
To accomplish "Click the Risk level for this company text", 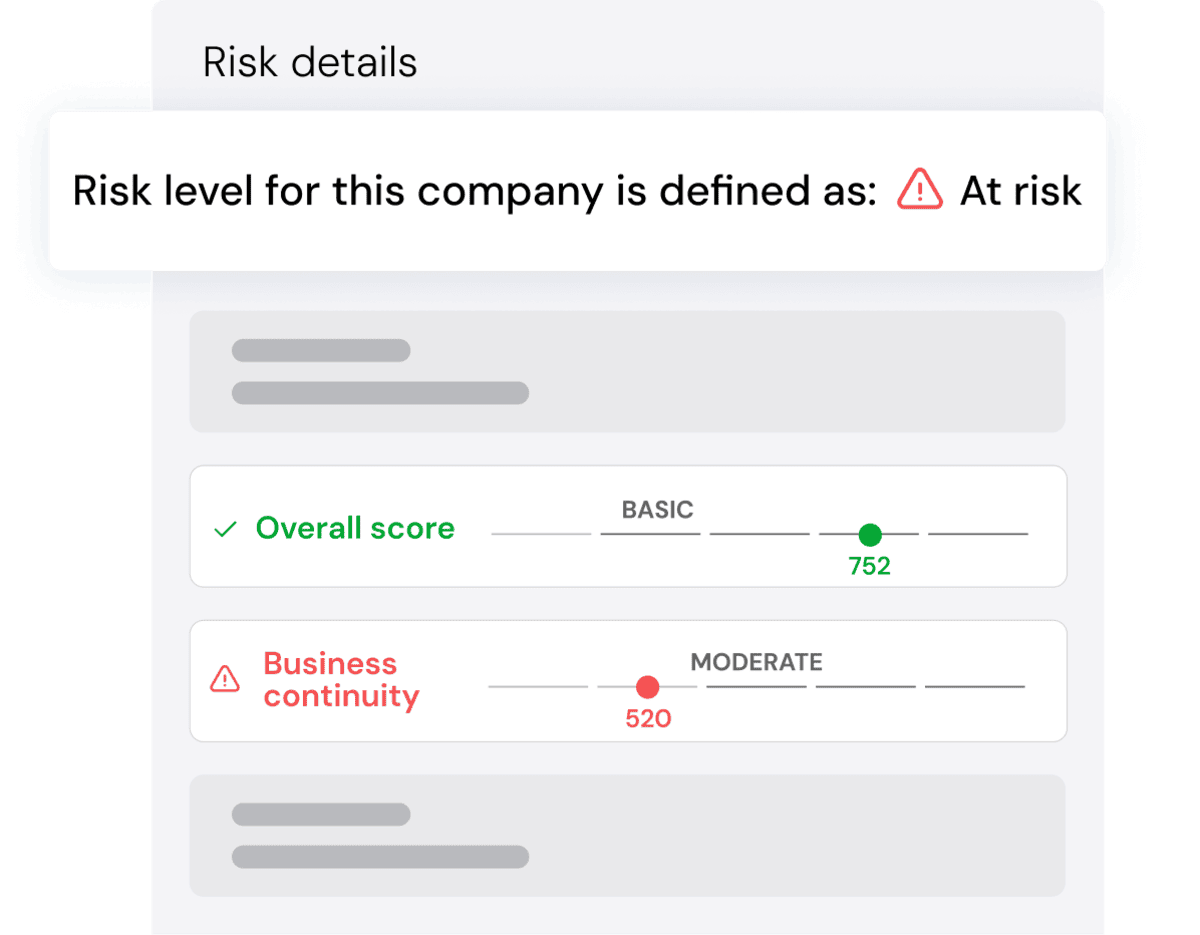I will click(x=474, y=190).
